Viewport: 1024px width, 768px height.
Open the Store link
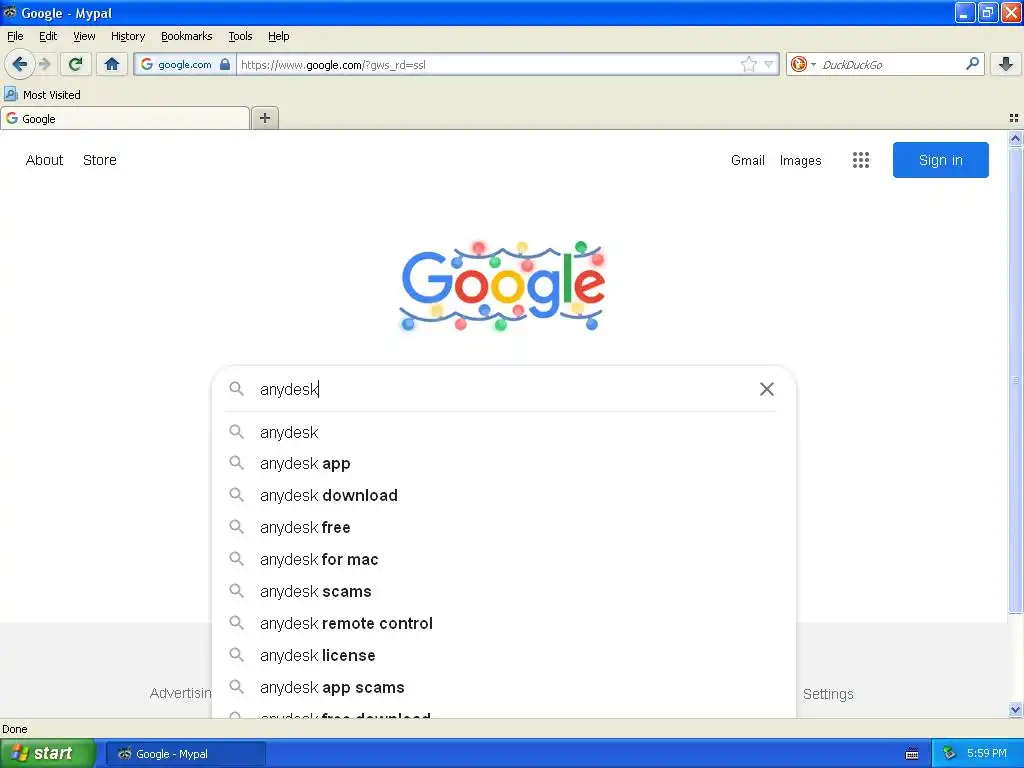[100, 160]
